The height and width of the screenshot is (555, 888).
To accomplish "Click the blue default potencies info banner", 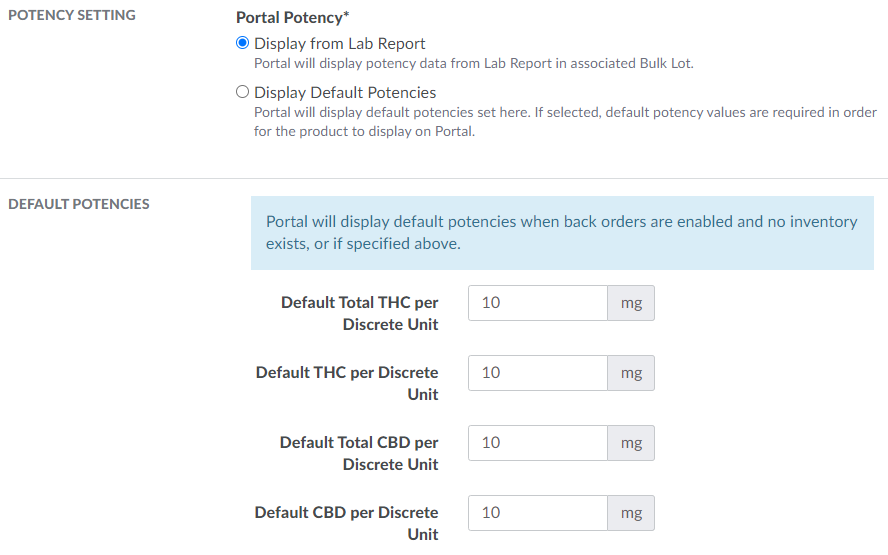I will coord(562,232).
